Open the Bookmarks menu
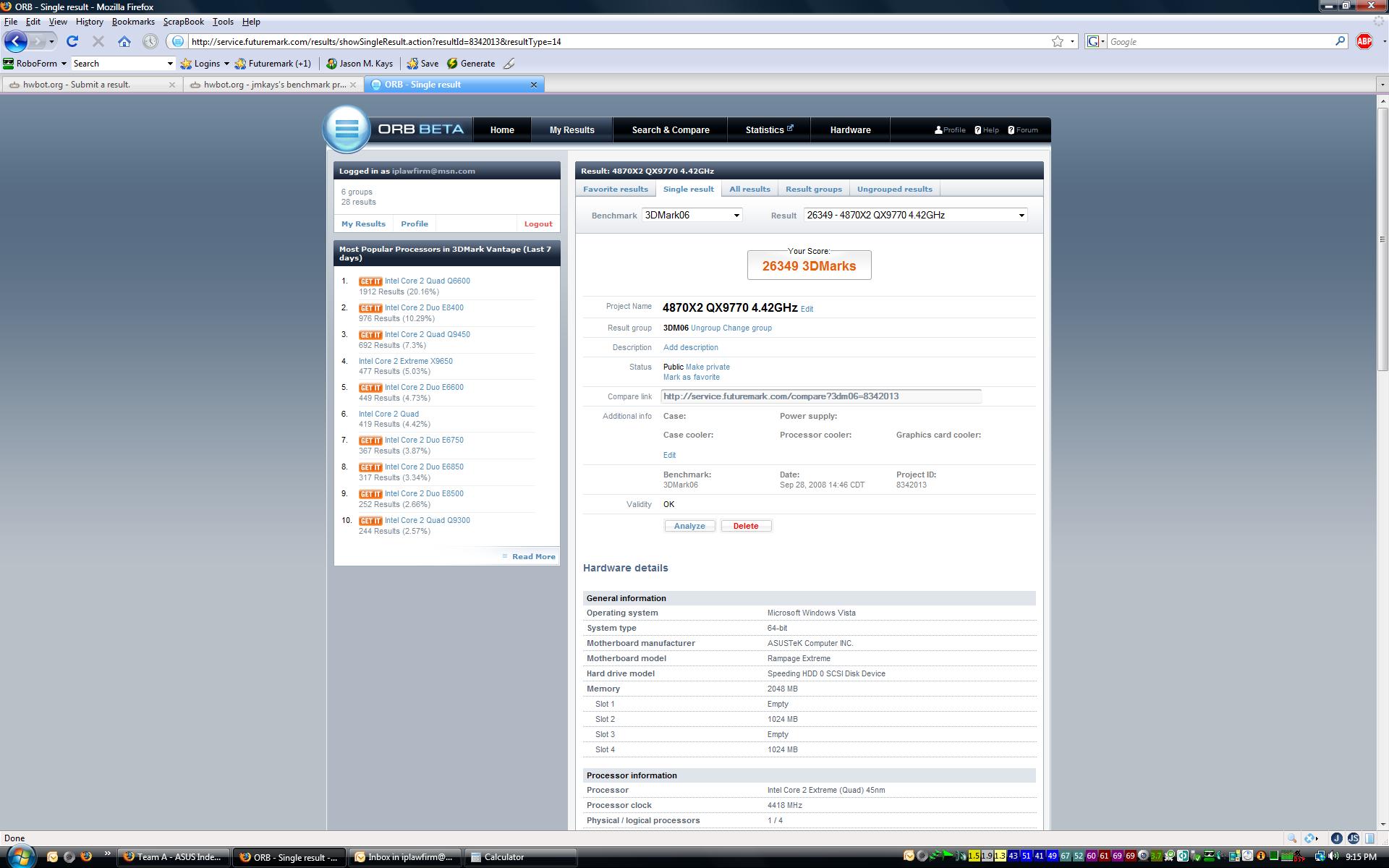1389x868 pixels. pyautogui.click(x=133, y=22)
